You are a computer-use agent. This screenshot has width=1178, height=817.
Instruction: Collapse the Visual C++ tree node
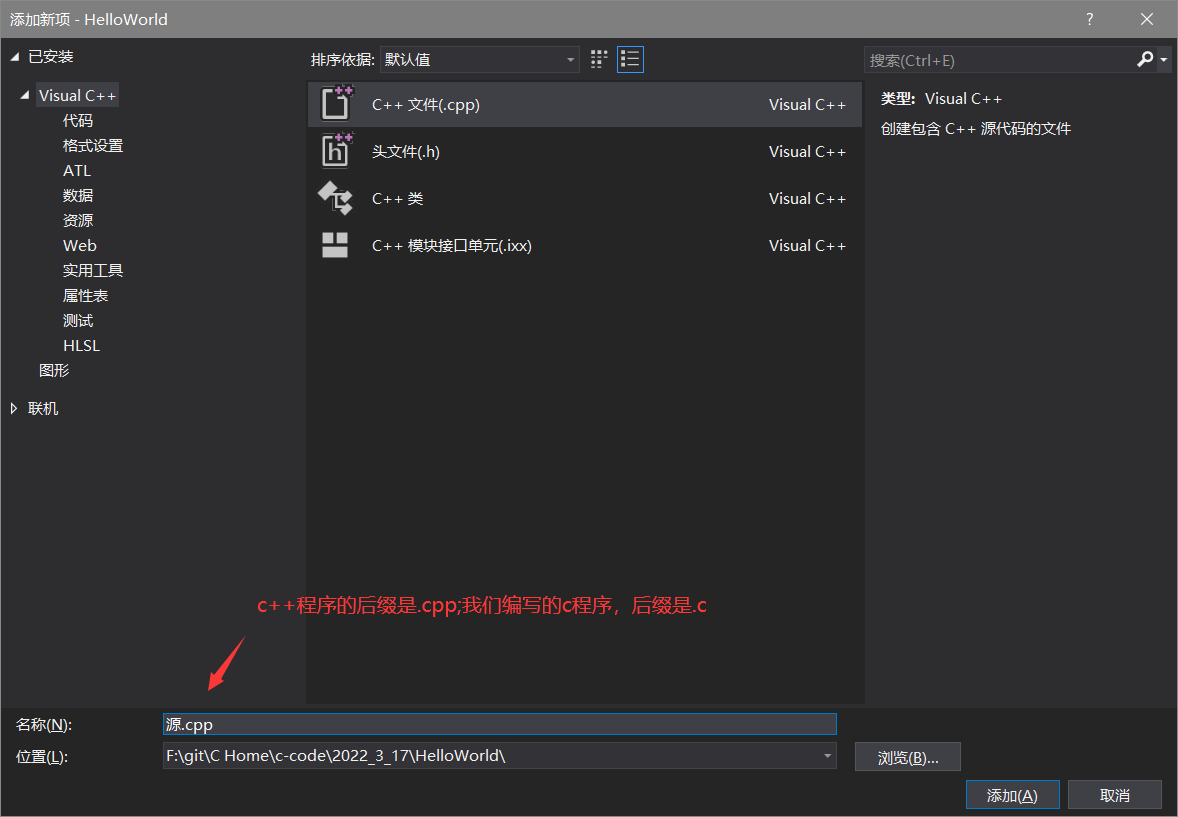coord(25,95)
